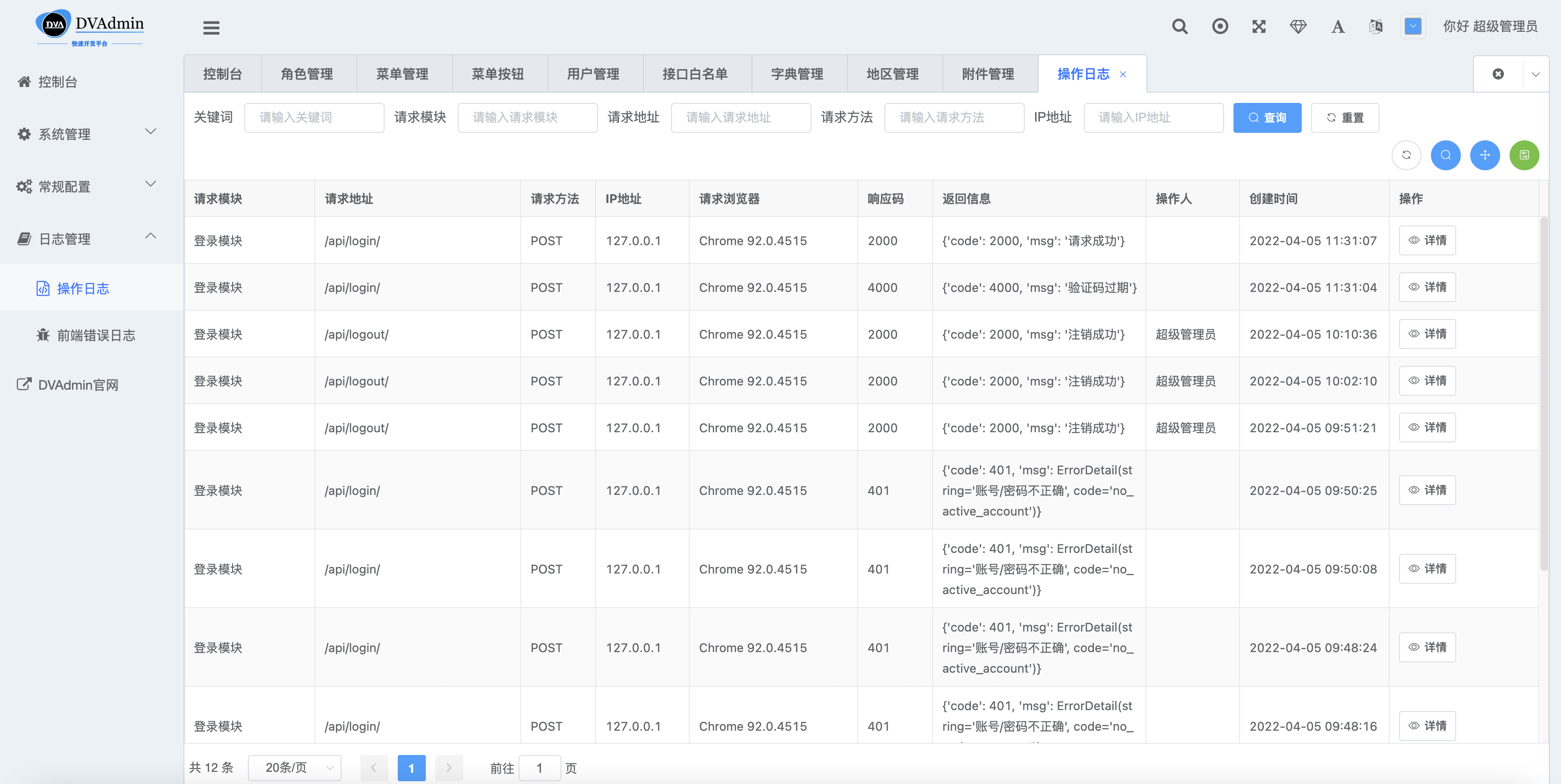Click the table vertical scrollbar
This screenshot has height=784, width=1561.
pyautogui.click(x=1544, y=394)
